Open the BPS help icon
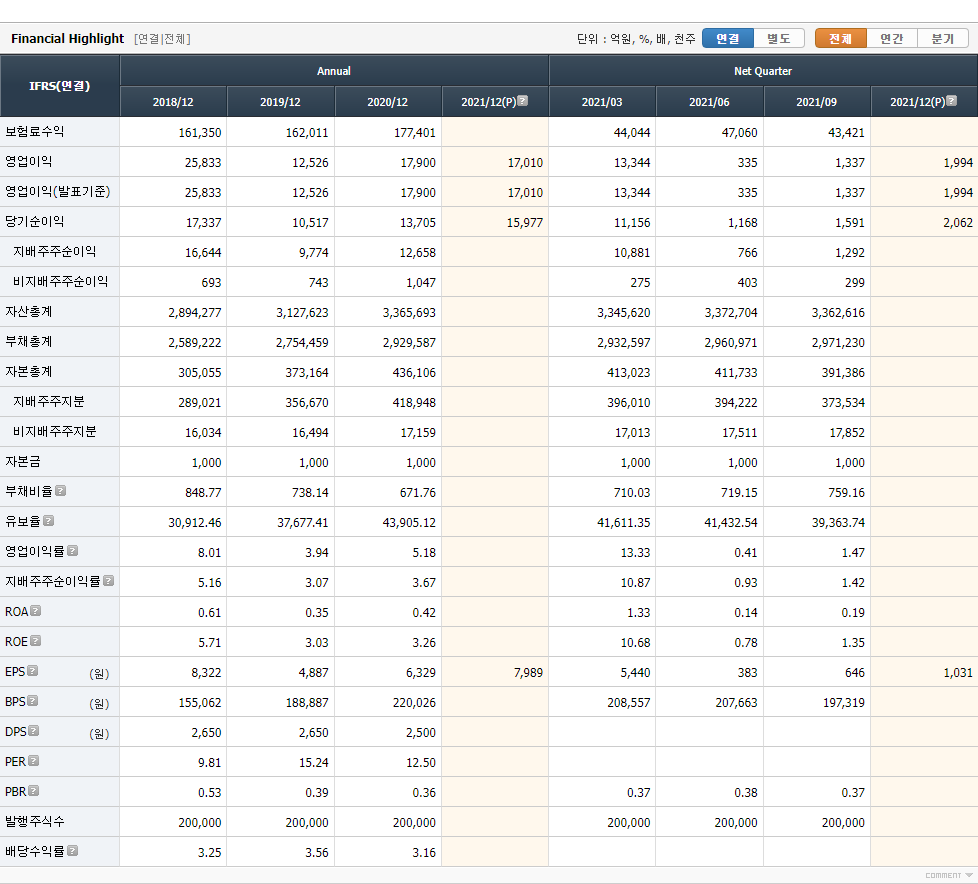The image size is (978, 884). (33, 701)
